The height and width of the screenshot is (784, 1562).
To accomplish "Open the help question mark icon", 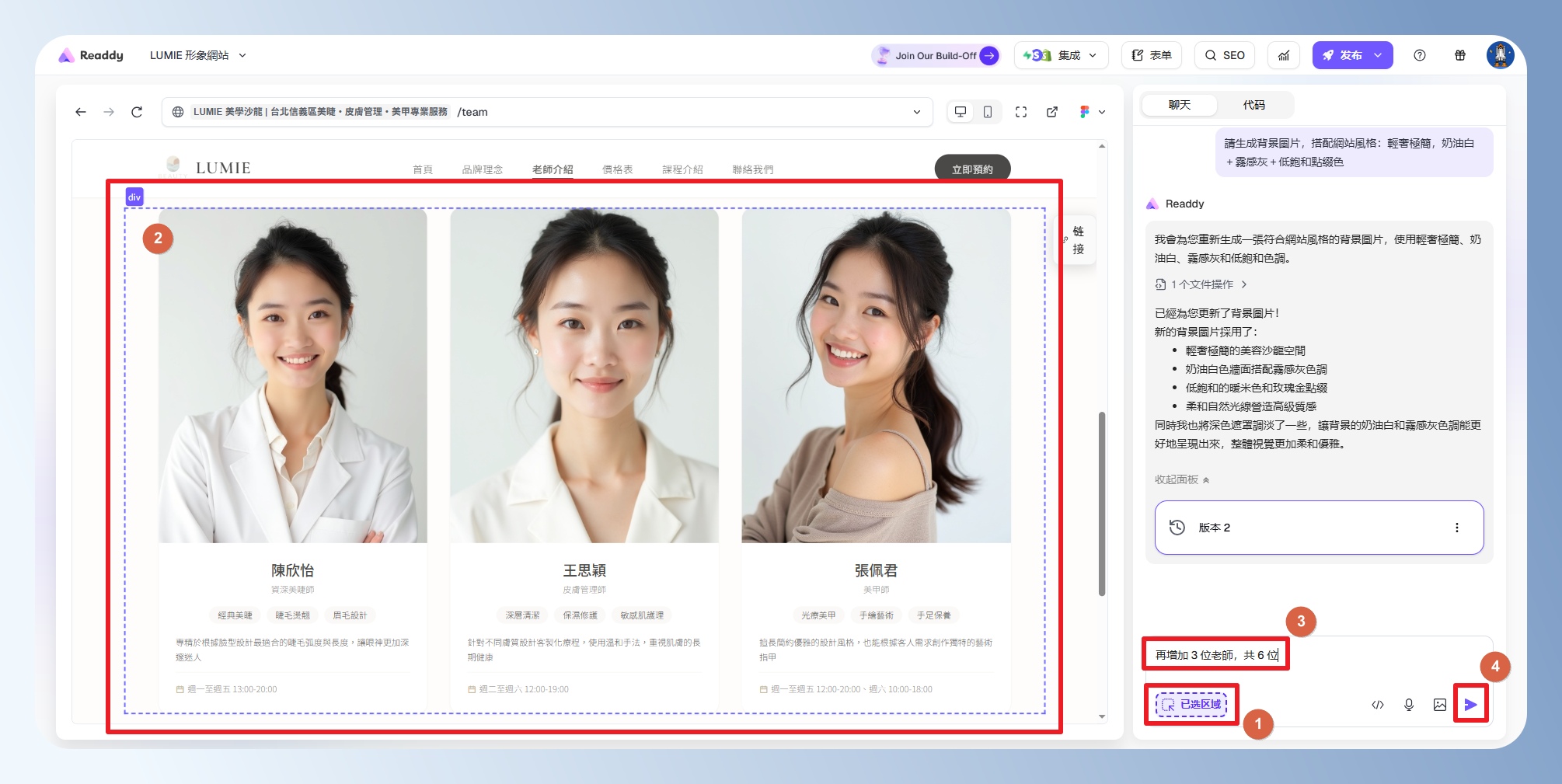I will point(1420,55).
